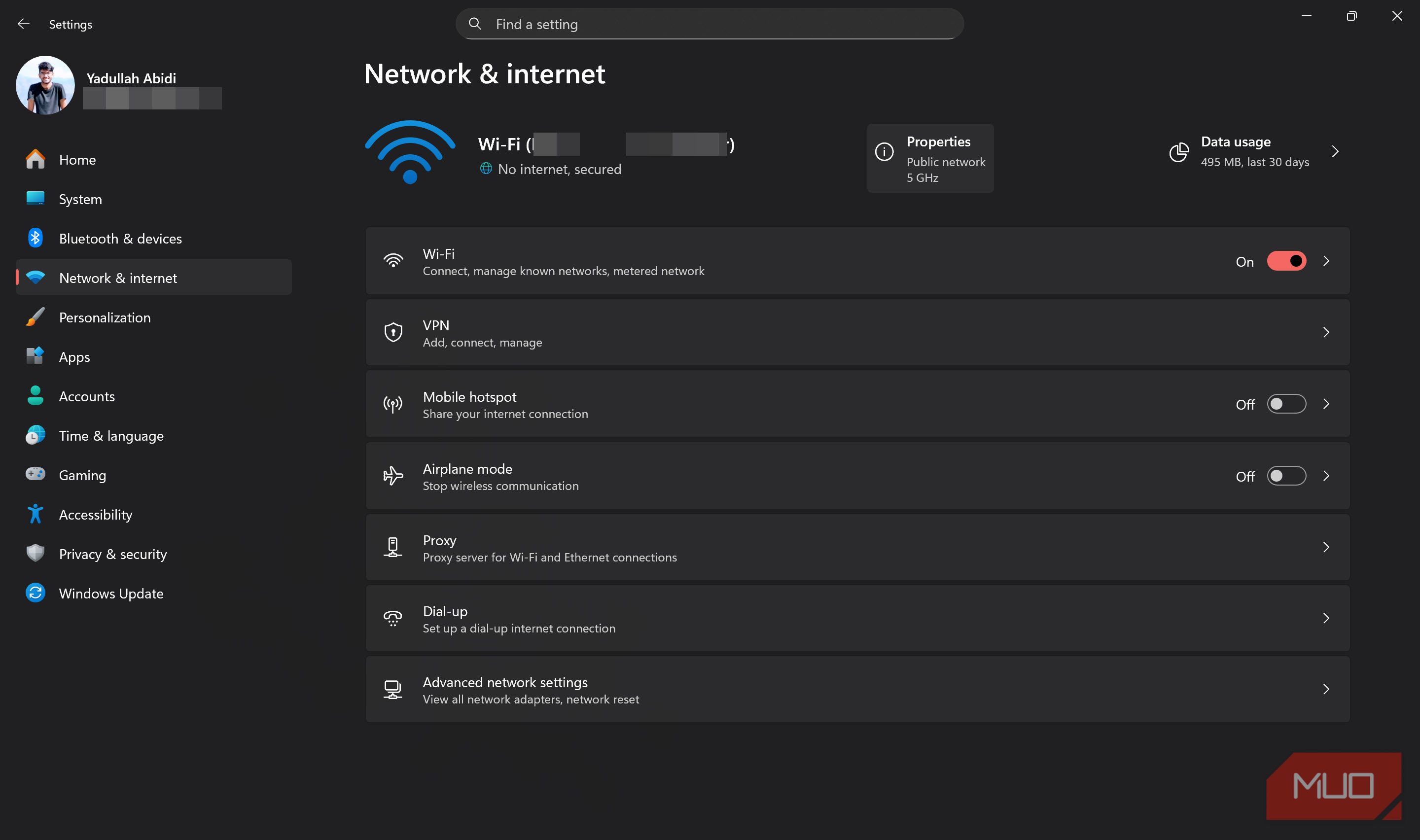Open Data usage details chevron
1420x840 pixels.
1335,152
